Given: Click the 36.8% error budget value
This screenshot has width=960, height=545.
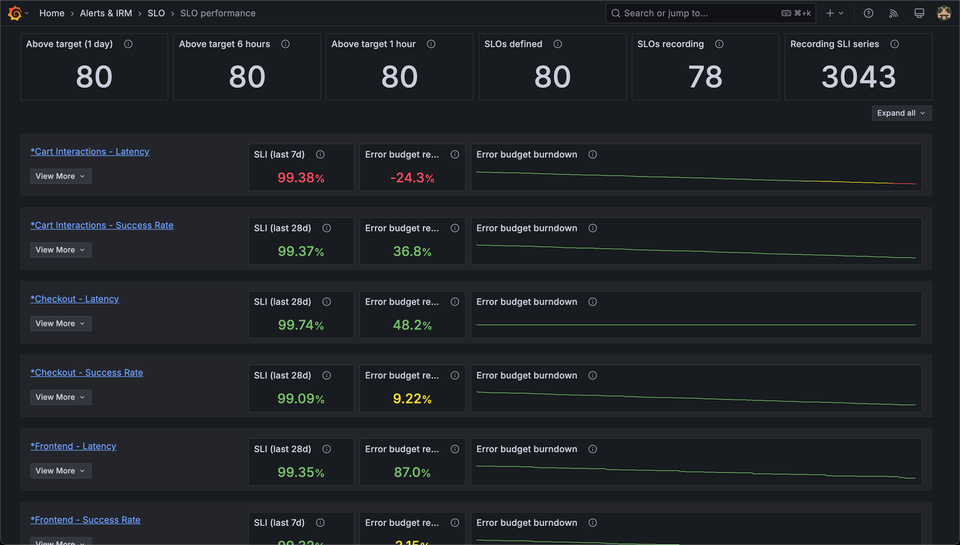Looking at the screenshot, I should click(412, 252).
